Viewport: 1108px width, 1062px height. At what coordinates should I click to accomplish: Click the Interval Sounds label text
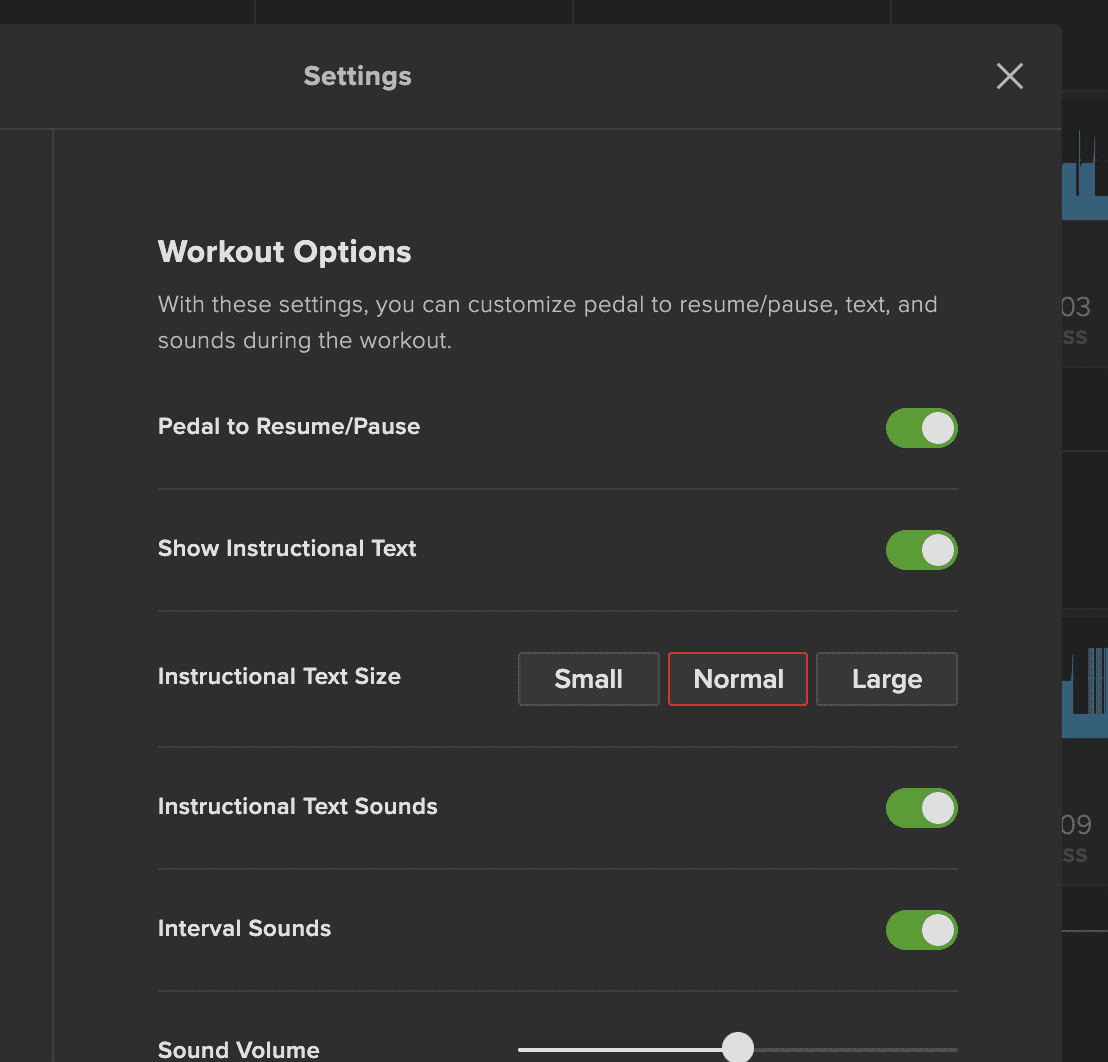tap(244, 928)
